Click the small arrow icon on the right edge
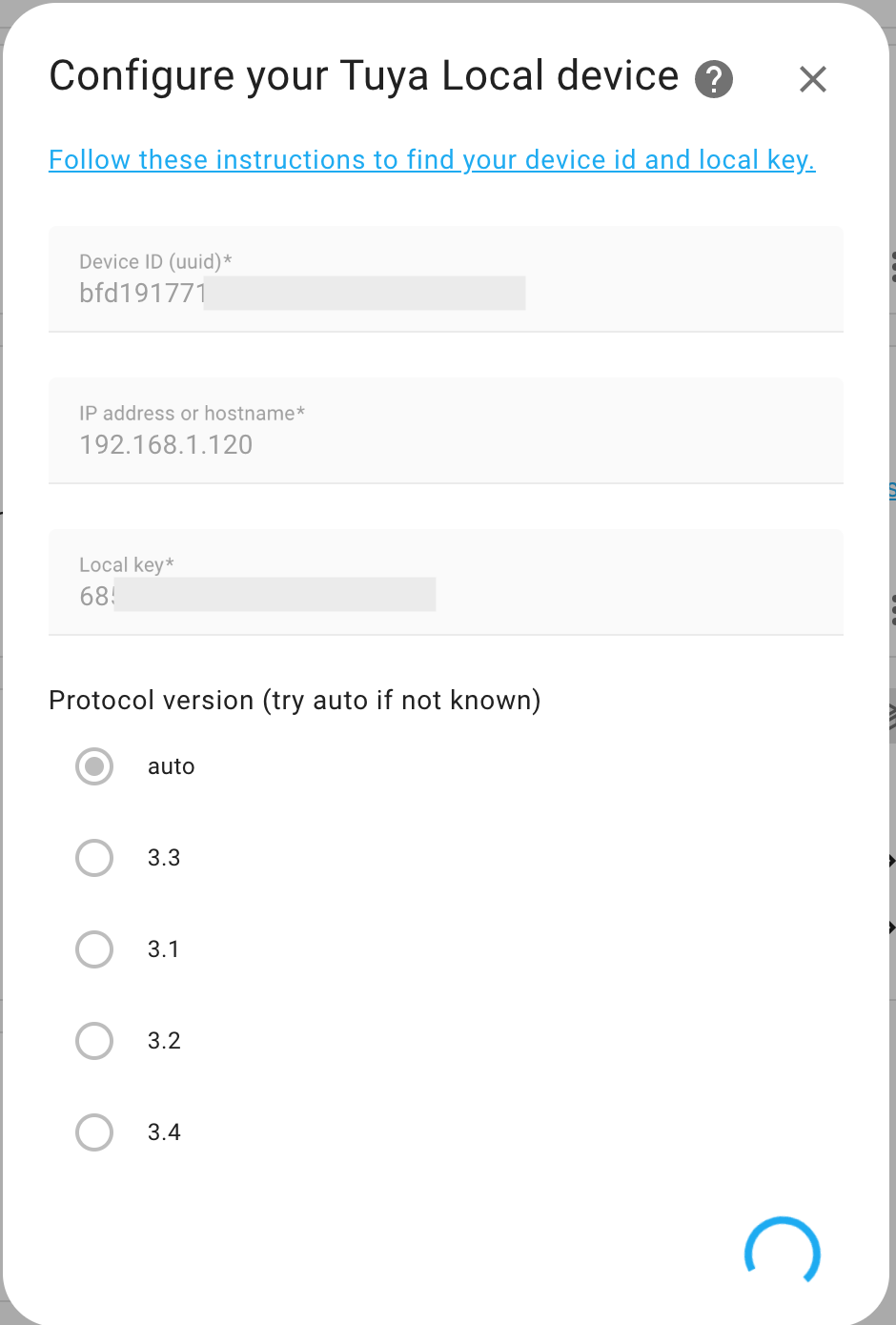 pyautogui.click(x=890, y=859)
